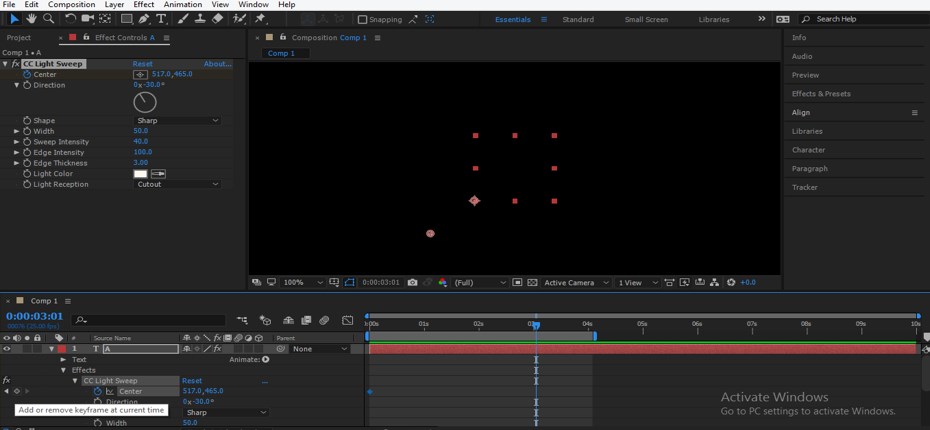
Task: Select the Horizontal Type tool
Action: (x=162, y=18)
